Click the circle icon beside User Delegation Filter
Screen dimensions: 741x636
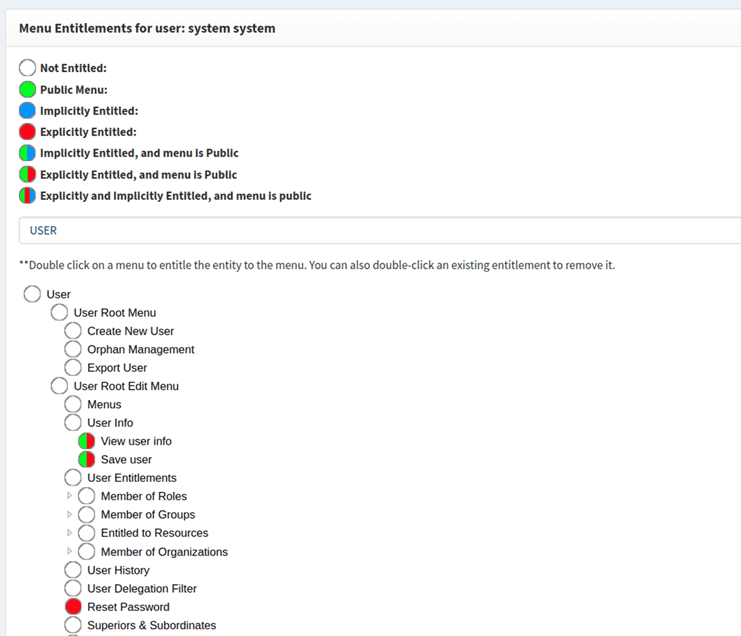[x=73, y=589]
